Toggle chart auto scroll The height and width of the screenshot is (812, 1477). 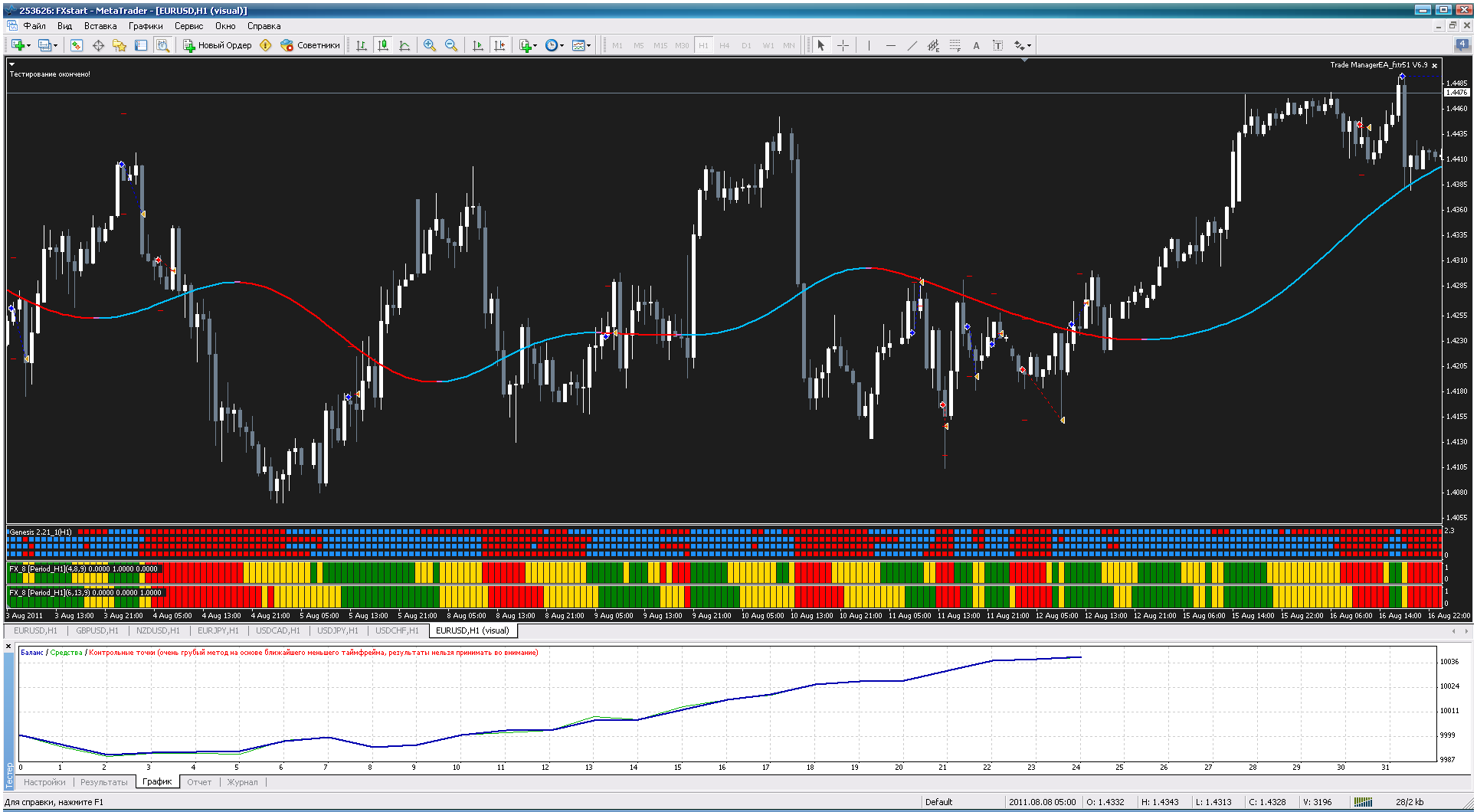(478, 45)
